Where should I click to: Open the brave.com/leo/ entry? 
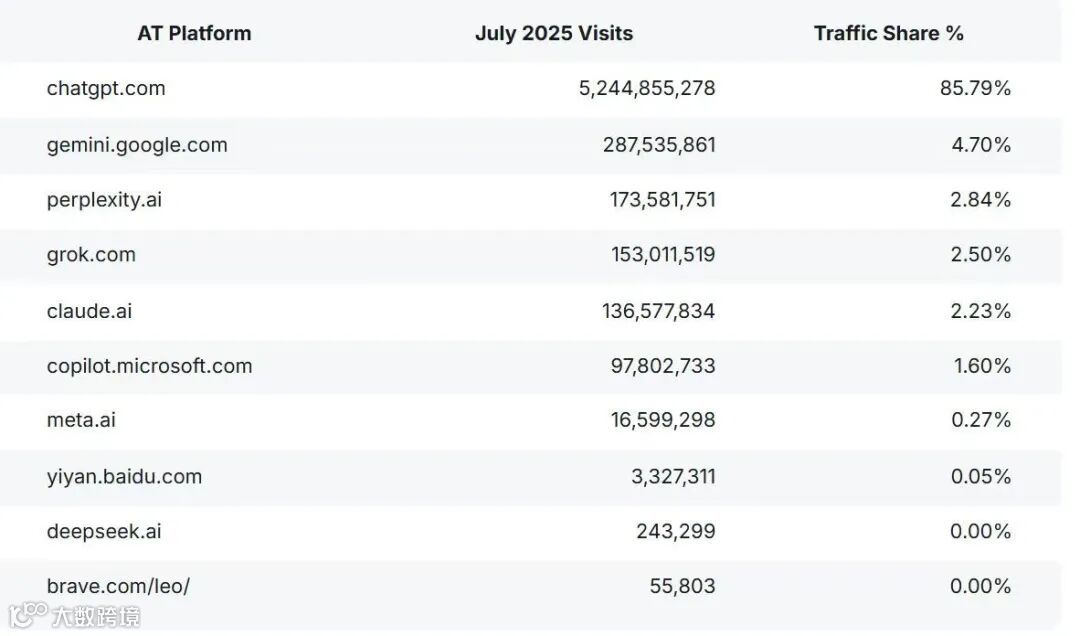118,587
